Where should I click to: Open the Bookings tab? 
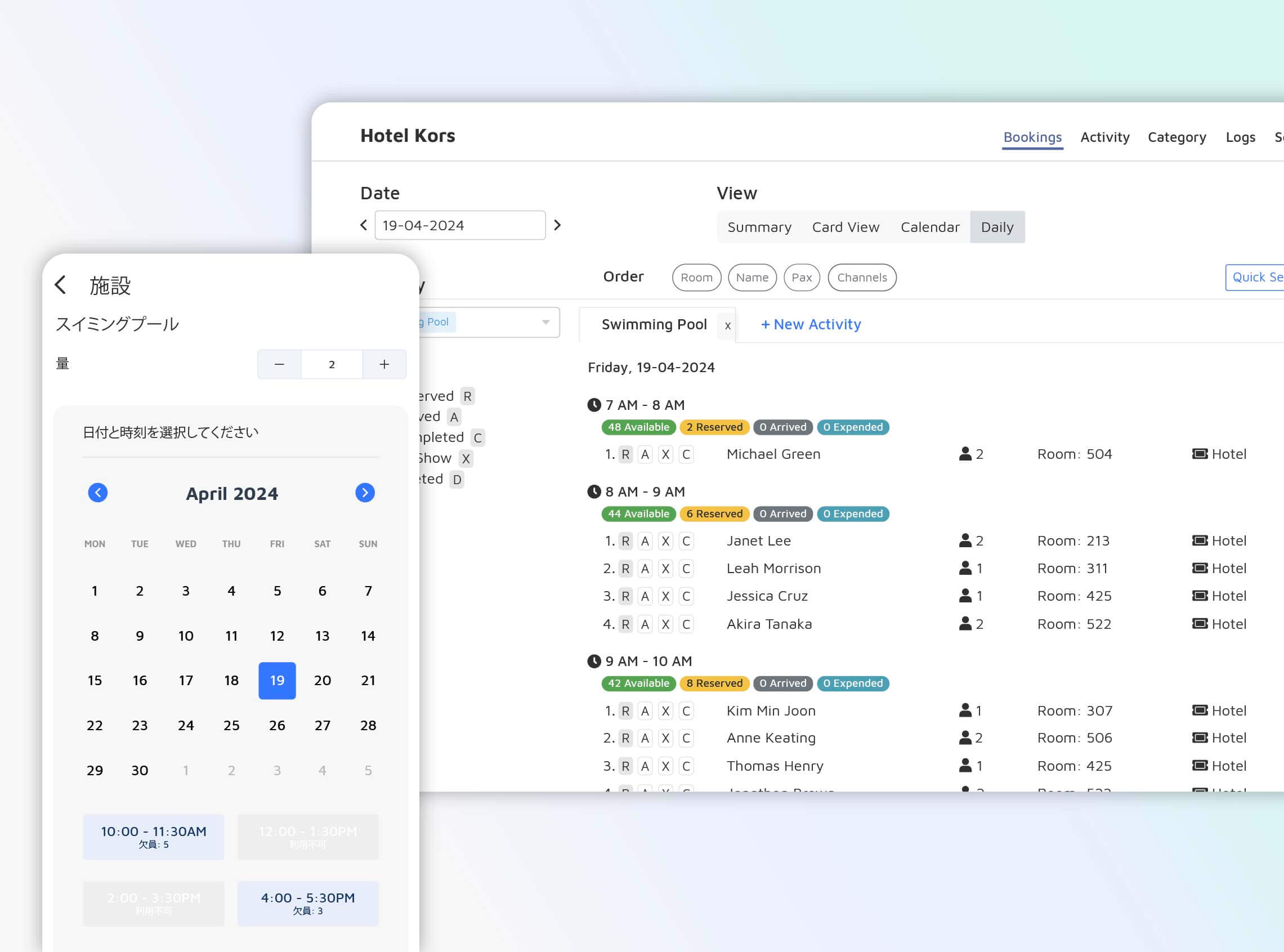(1032, 137)
